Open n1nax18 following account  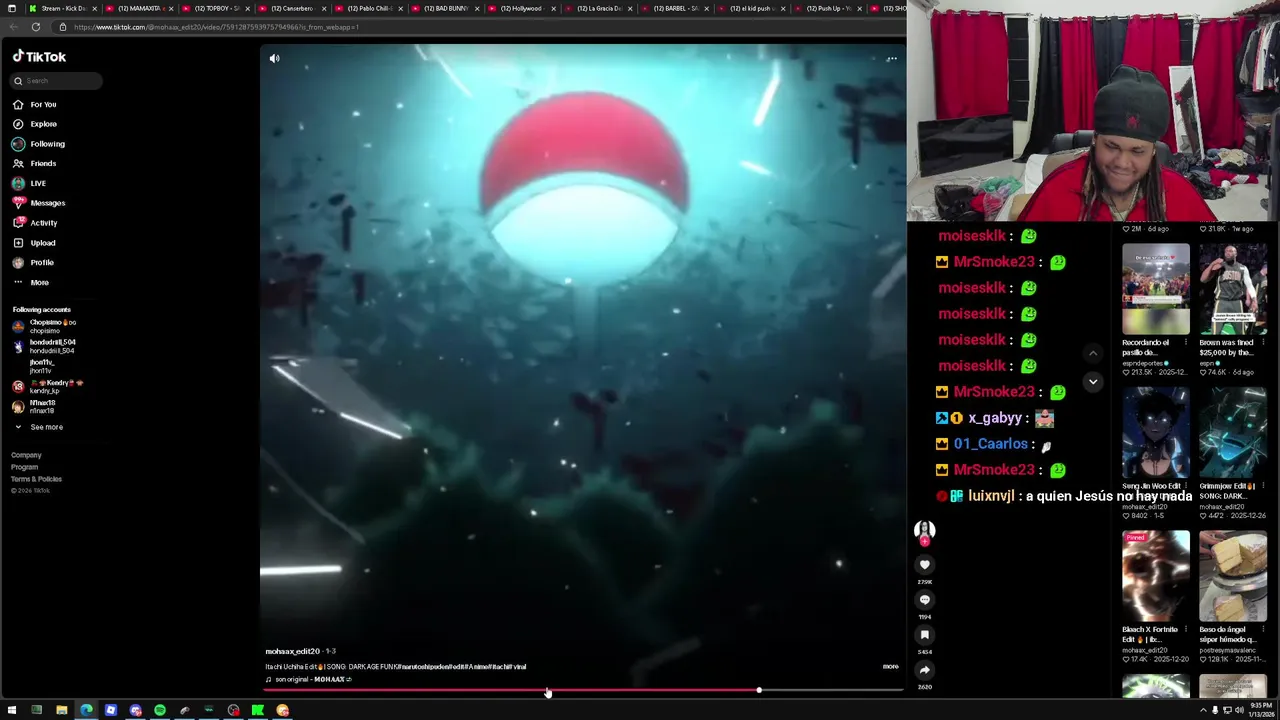click(33, 406)
